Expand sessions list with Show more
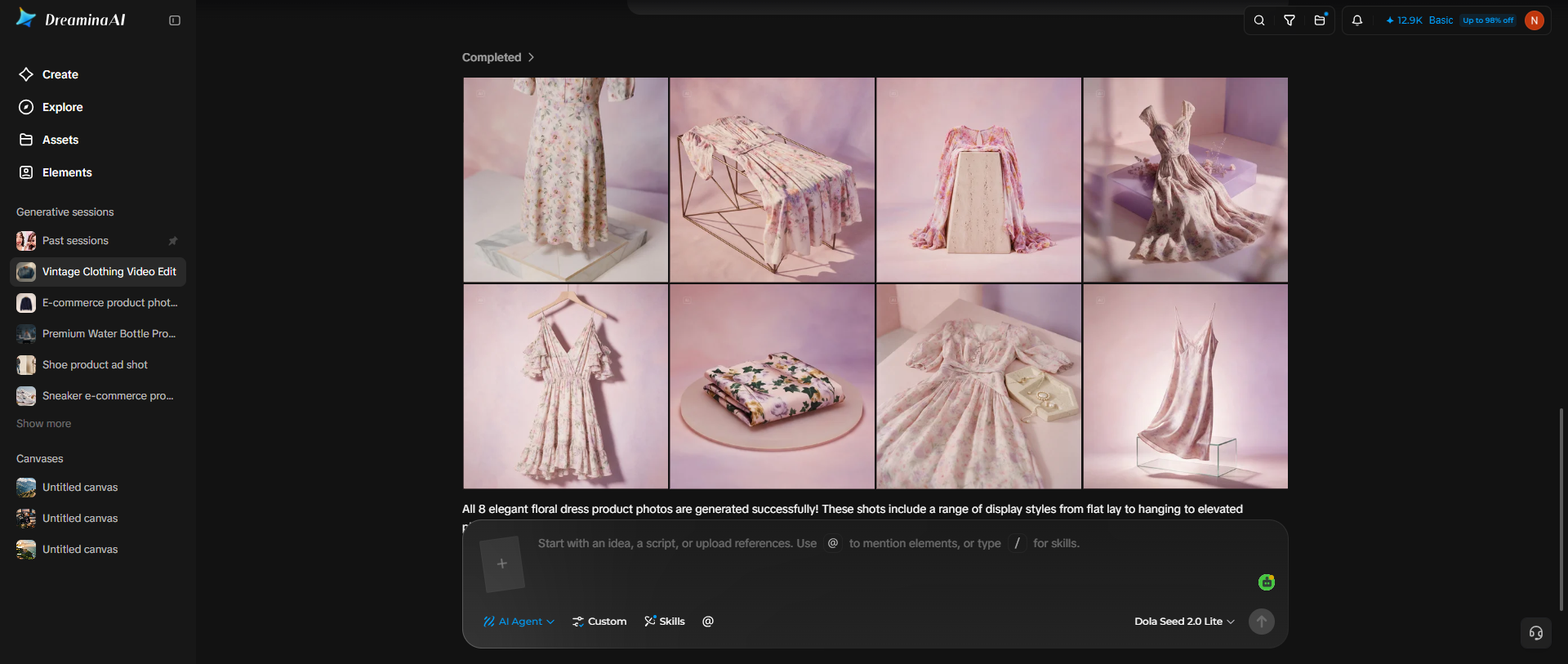Screen dimensions: 1568x664 tap(44, 424)
